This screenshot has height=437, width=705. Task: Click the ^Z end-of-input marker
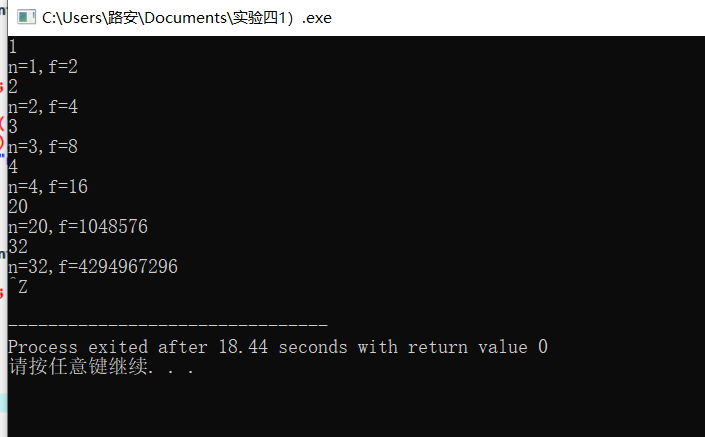[x=18, y=286]
